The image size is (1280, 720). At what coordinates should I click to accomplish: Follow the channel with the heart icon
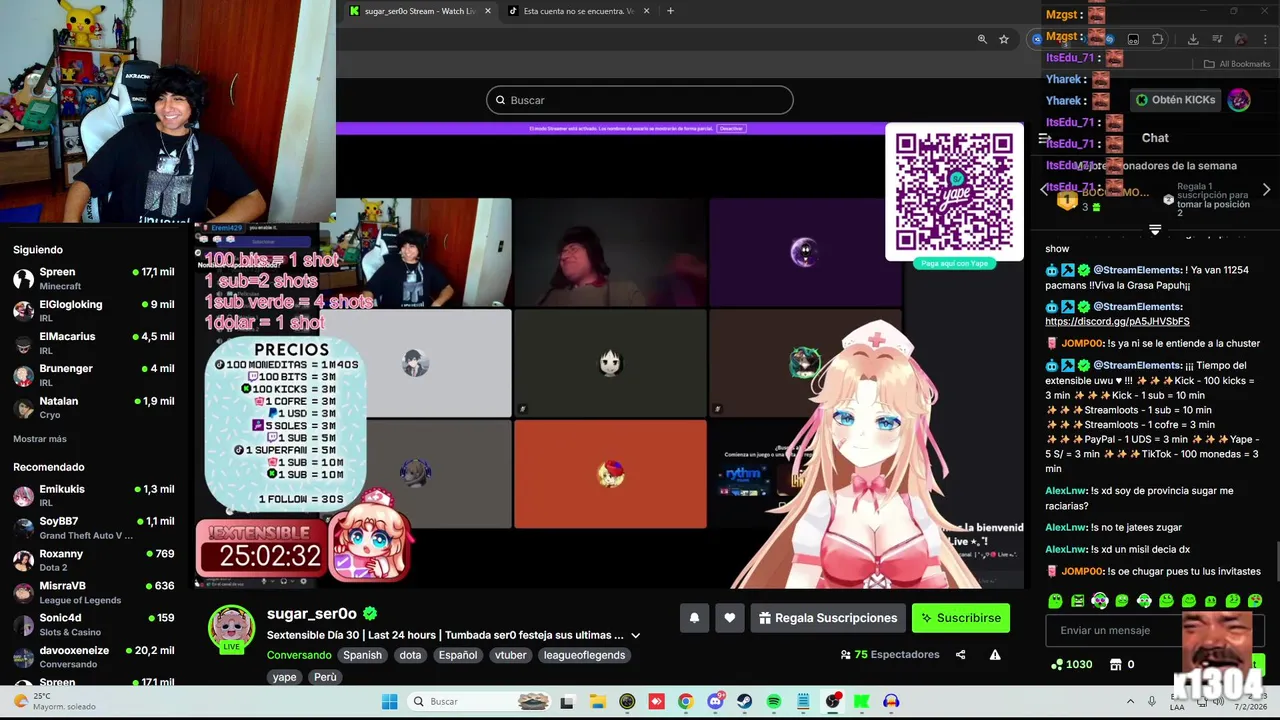pyautogui.click(x=730, y=618)
